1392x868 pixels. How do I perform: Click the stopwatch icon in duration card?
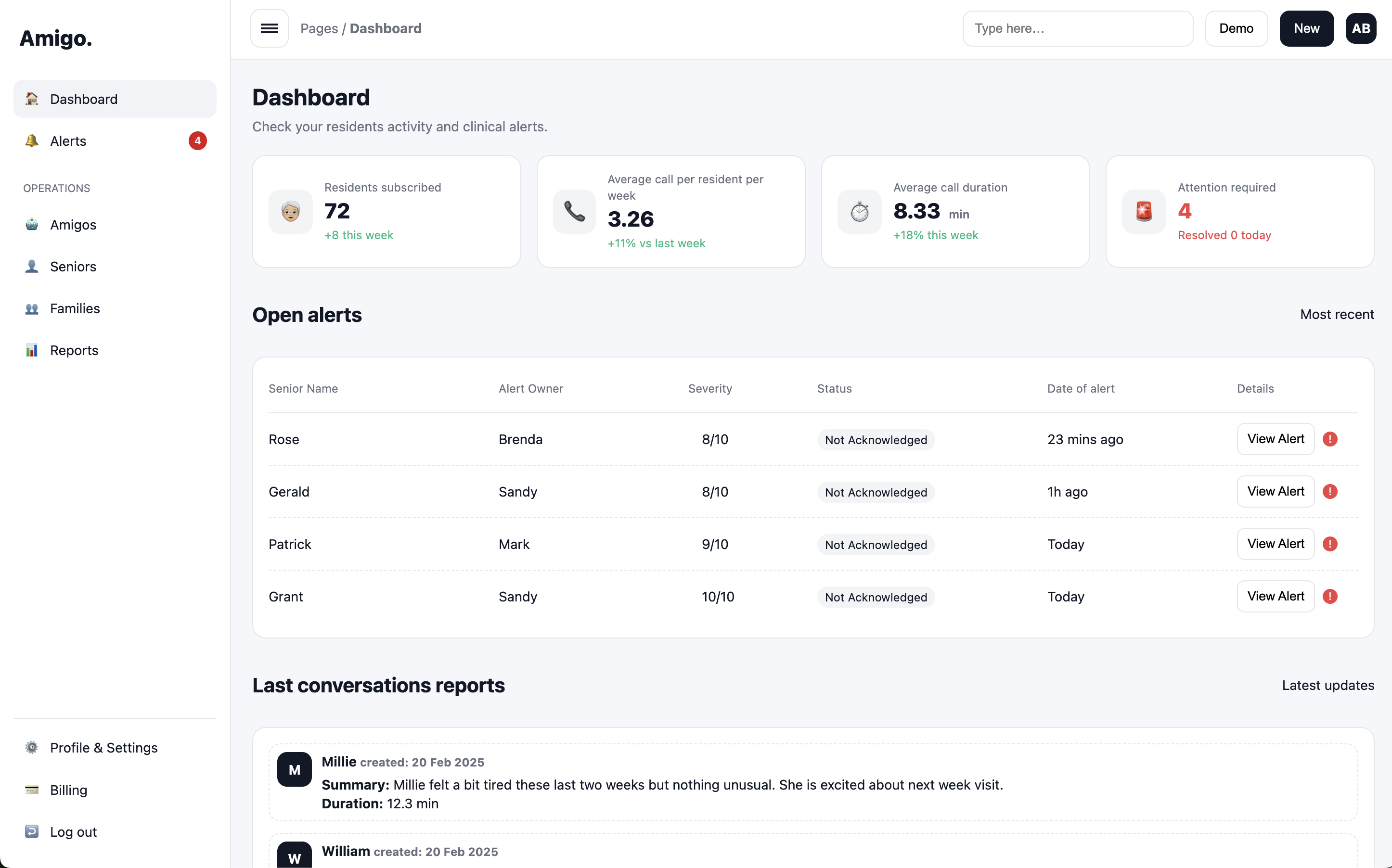click(x=859, y=211)
